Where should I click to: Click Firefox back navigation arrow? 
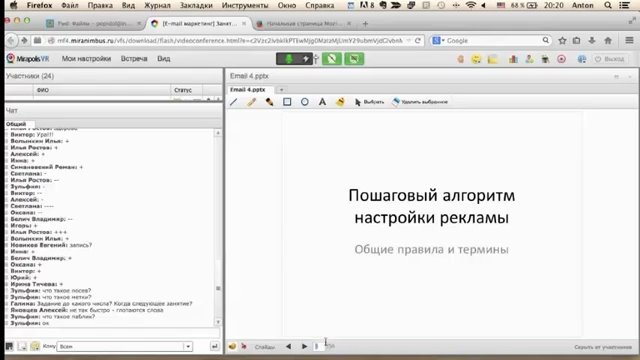[11, 40]
